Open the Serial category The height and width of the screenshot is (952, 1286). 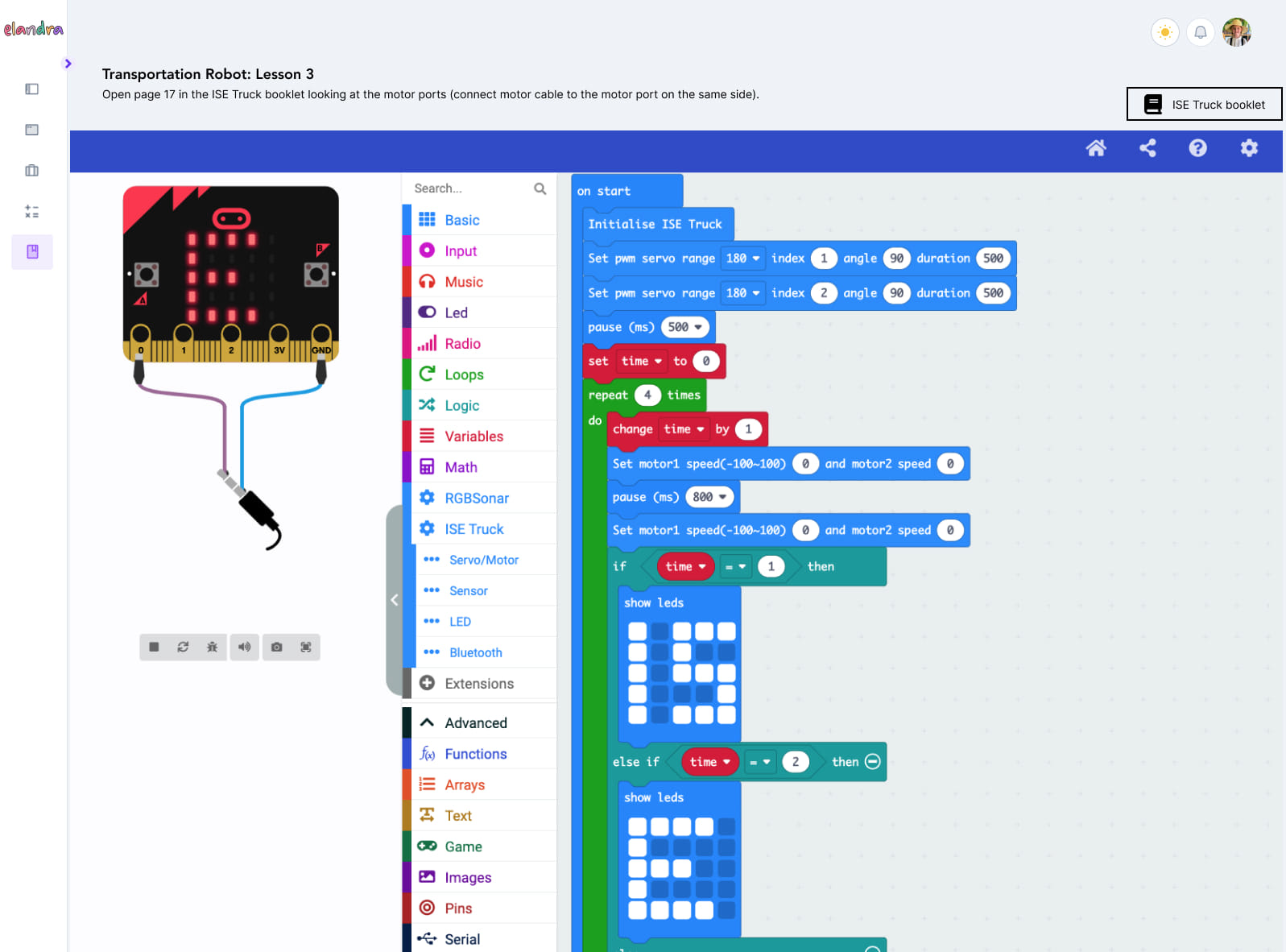479,939
